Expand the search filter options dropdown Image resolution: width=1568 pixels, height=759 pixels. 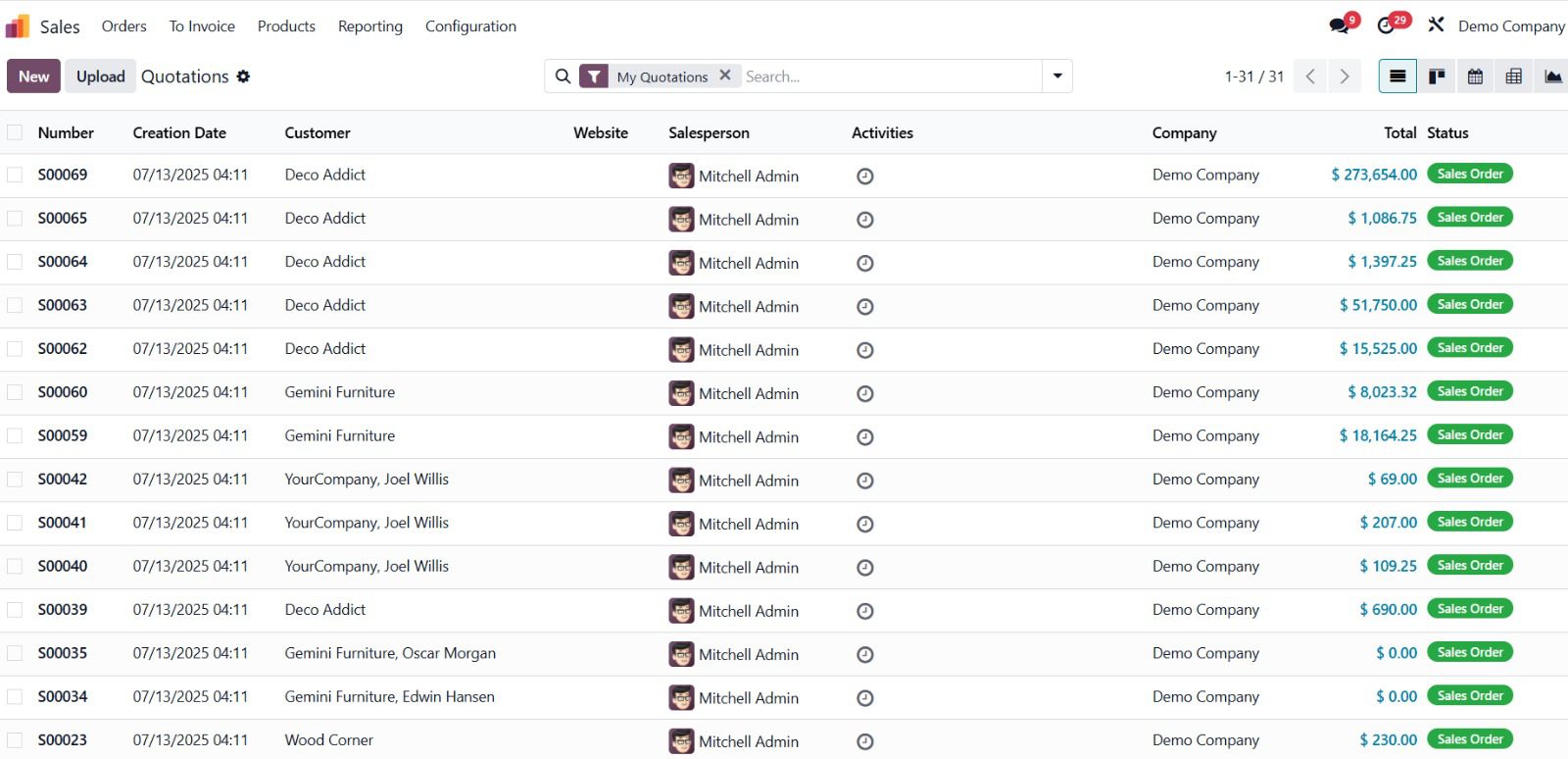click(1056, 76)
